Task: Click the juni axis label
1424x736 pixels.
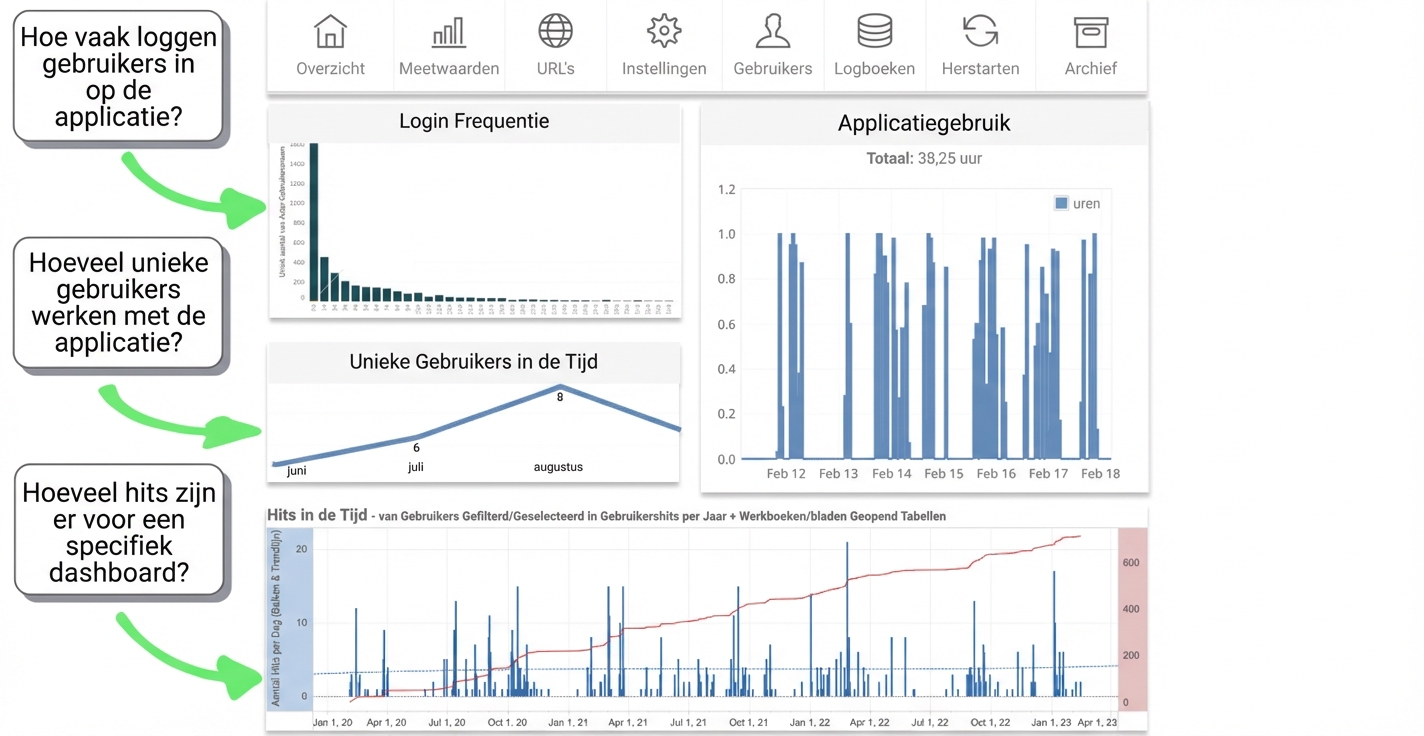Action: (x=297, y=470)
